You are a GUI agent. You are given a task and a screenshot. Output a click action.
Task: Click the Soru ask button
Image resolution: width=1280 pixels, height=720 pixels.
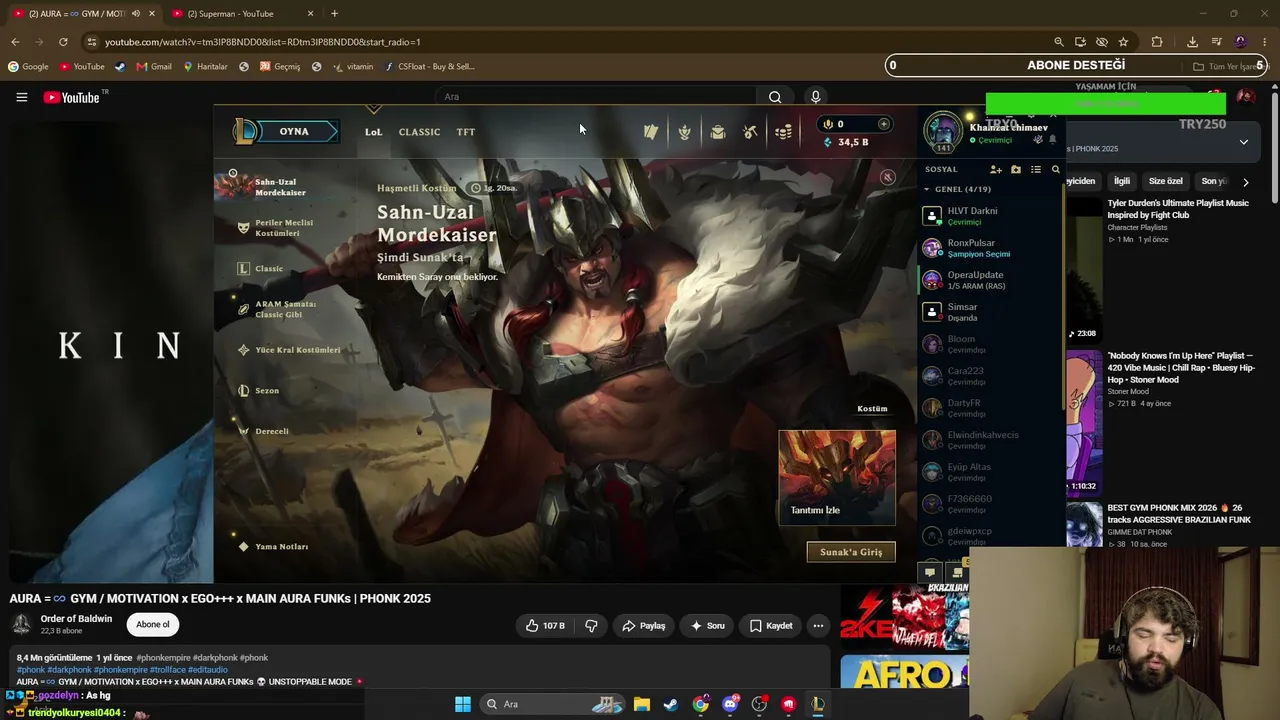tap(707, 626)
